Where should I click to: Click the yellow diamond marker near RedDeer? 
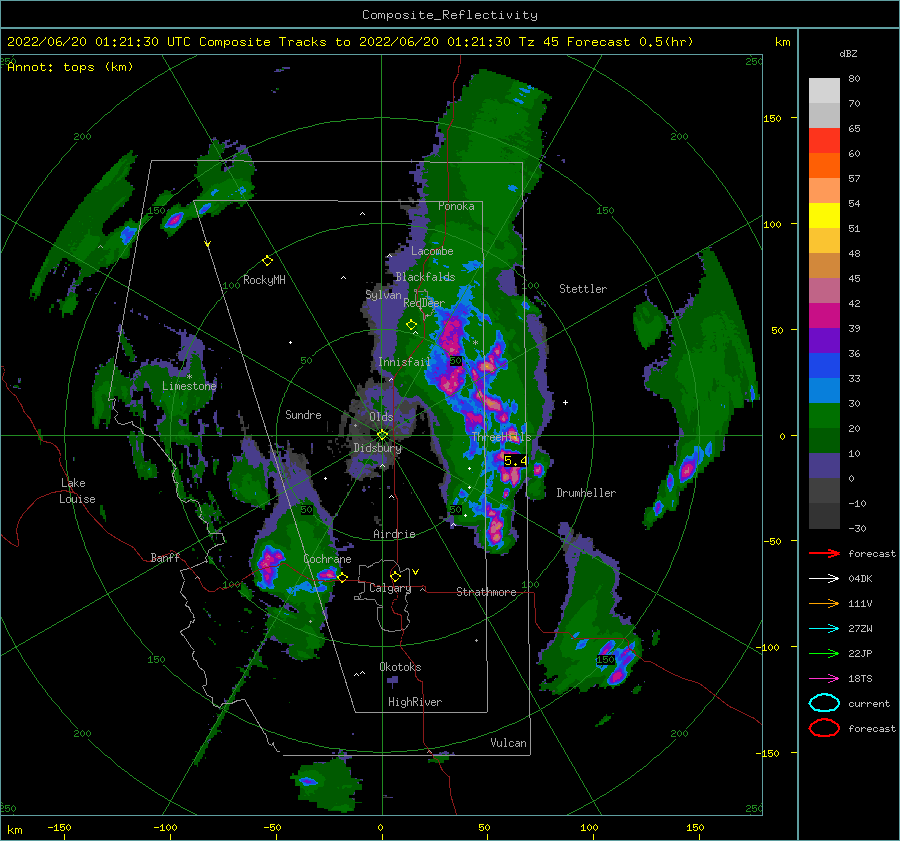point(411,325)
